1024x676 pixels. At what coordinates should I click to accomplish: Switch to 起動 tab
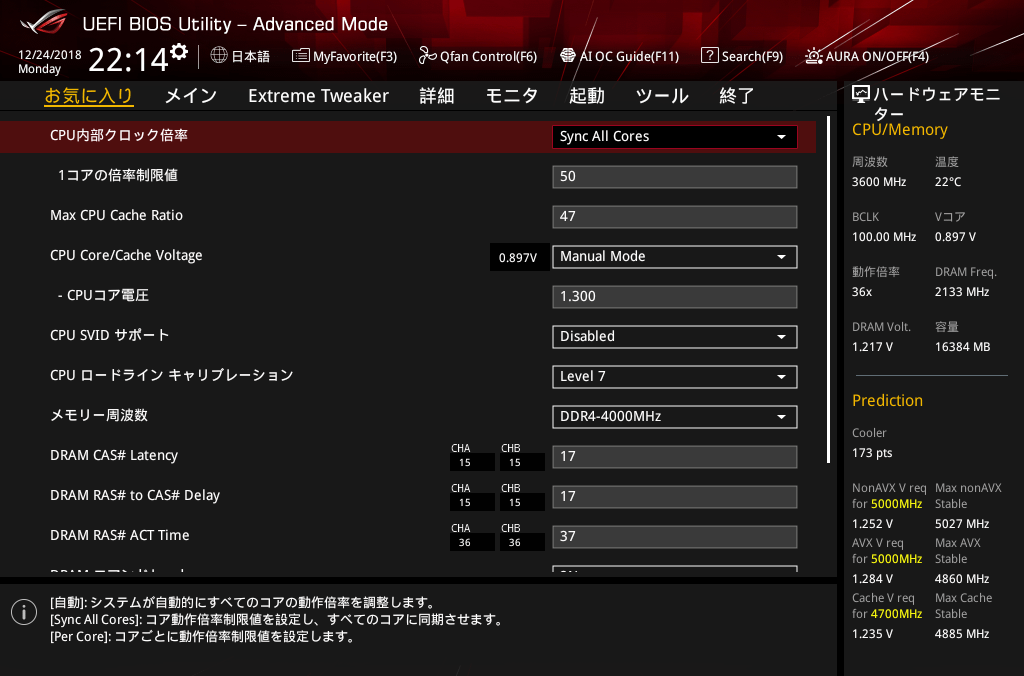click(586, 96)
